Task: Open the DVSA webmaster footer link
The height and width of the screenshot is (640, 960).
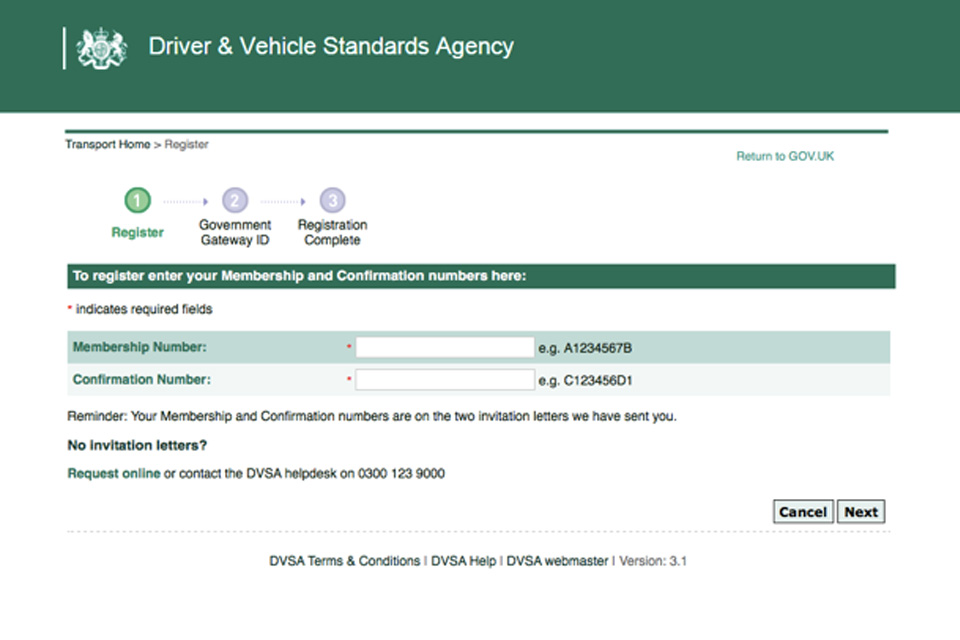Action: coord(557,561)
